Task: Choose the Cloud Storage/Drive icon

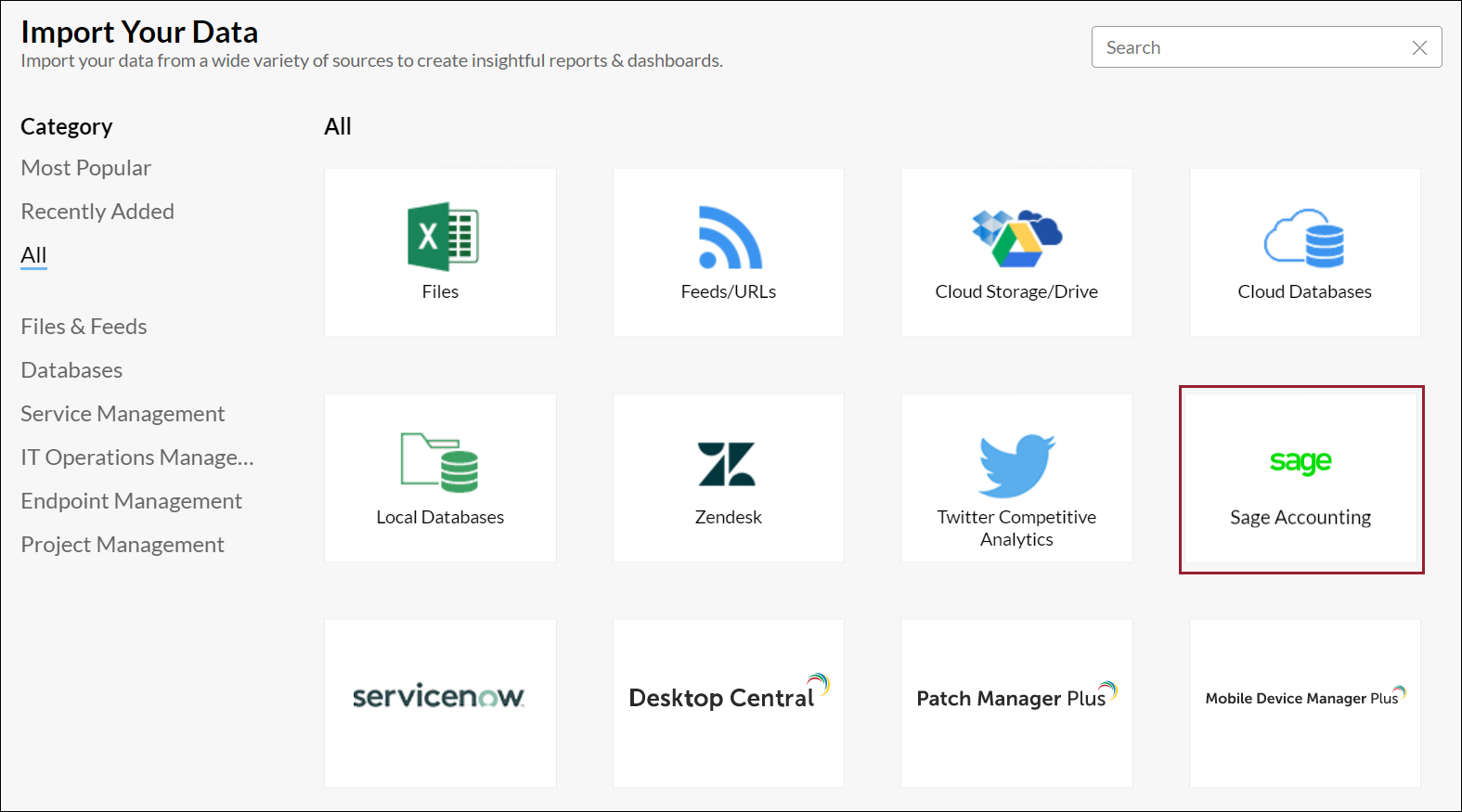Action: click(x=1016, y=238)
